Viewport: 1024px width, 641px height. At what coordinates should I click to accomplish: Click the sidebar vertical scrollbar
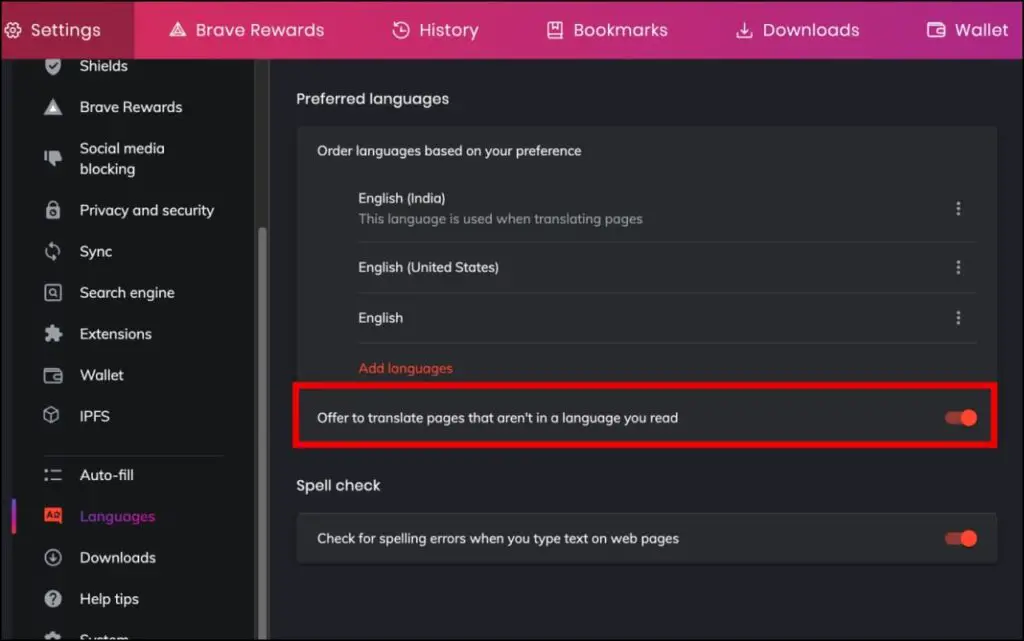pos(263,433)
